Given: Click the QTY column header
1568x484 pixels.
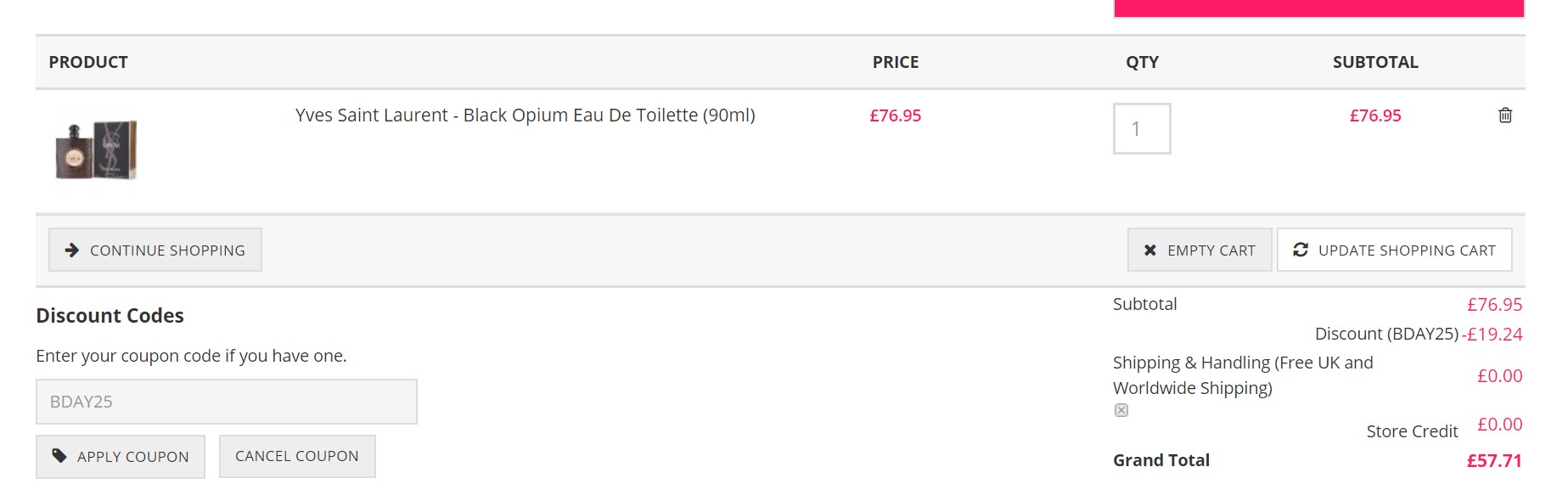Looking at the screenshot, I should (1142, 62).
